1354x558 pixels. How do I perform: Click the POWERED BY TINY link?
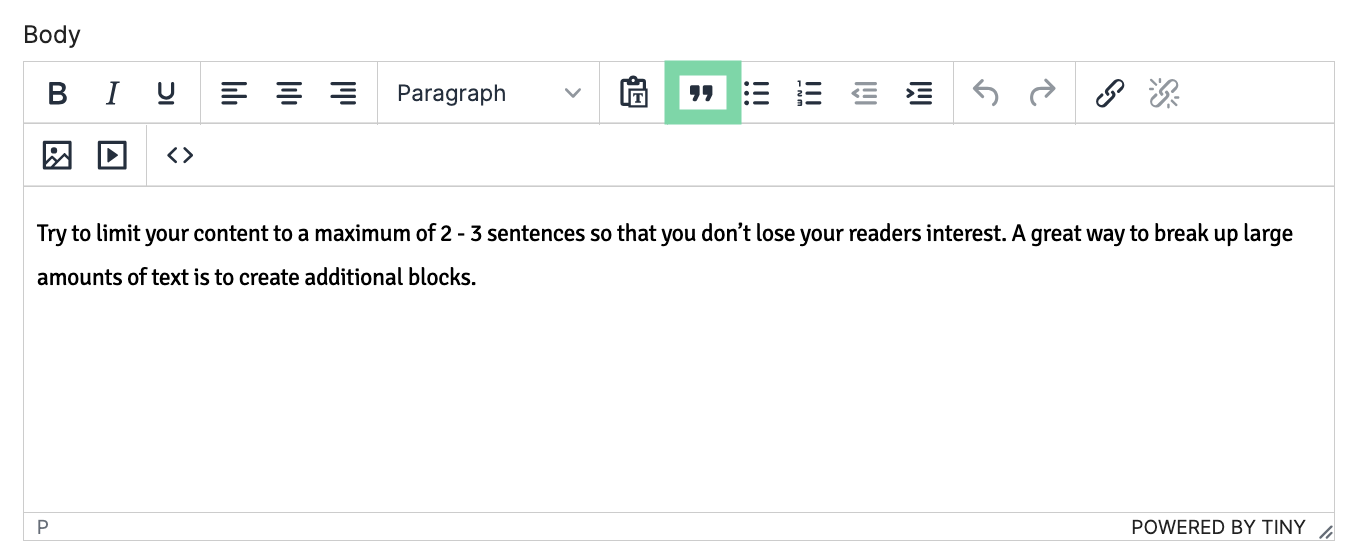(x=1218, y=527)
